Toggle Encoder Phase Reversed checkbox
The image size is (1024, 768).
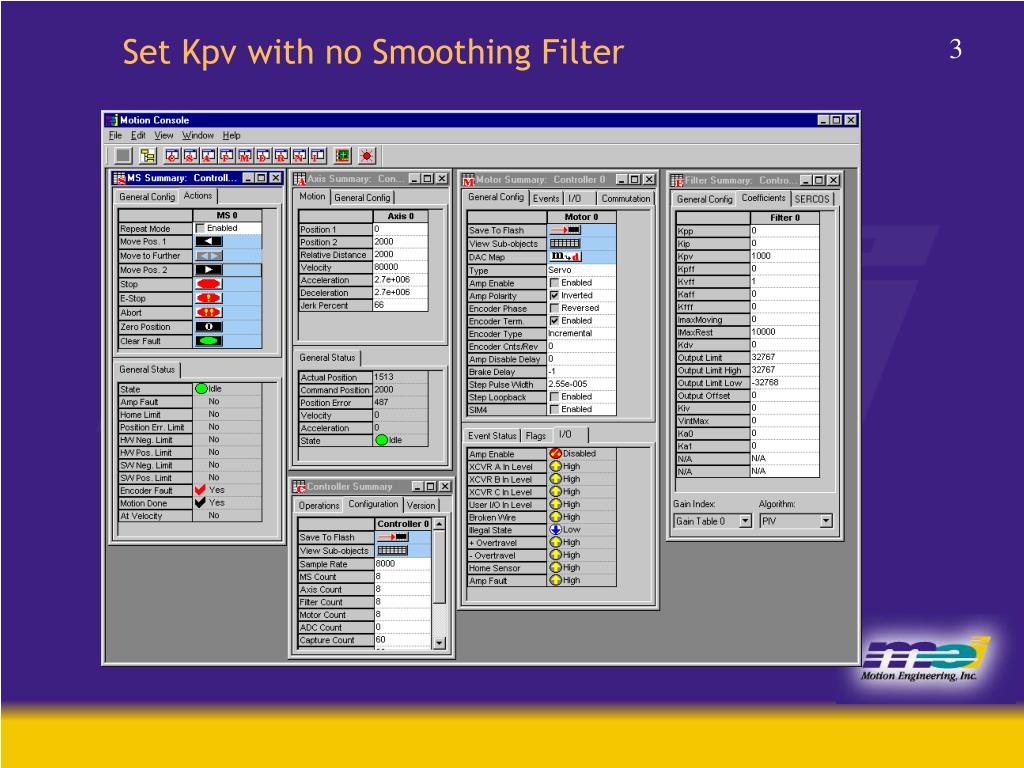554,308
